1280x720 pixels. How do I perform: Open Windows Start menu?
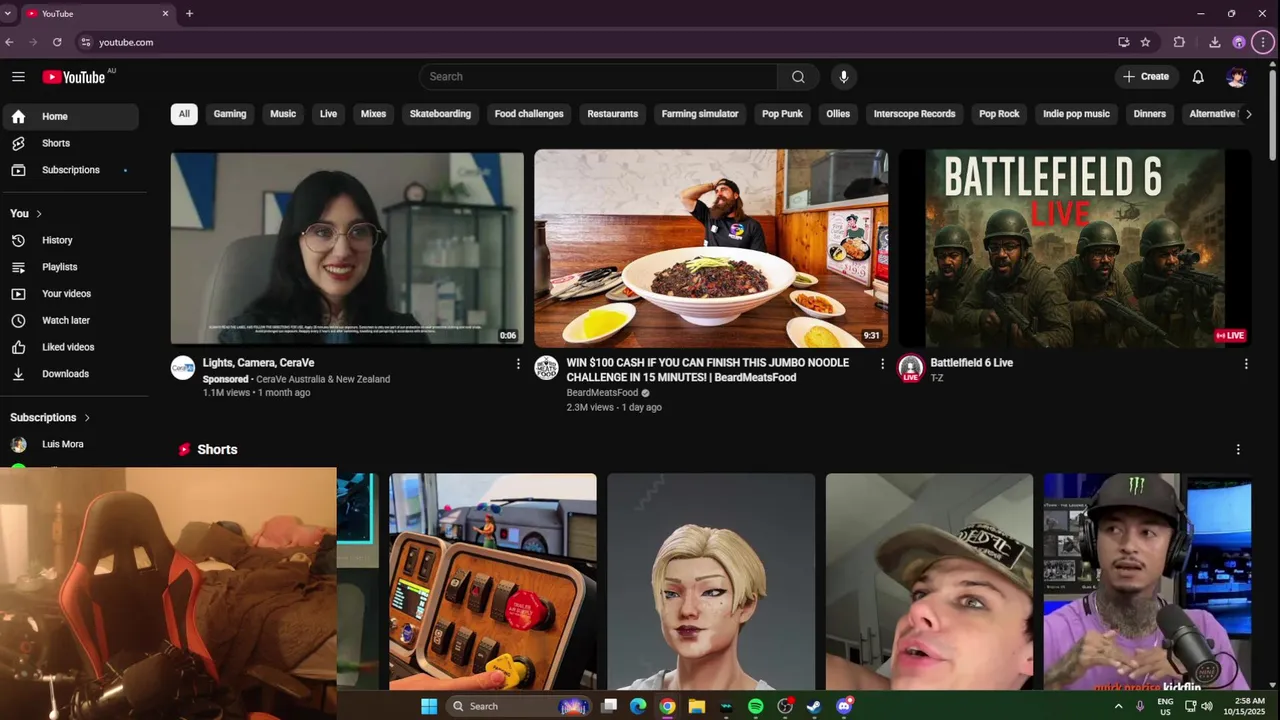click(x=429, y=706)
